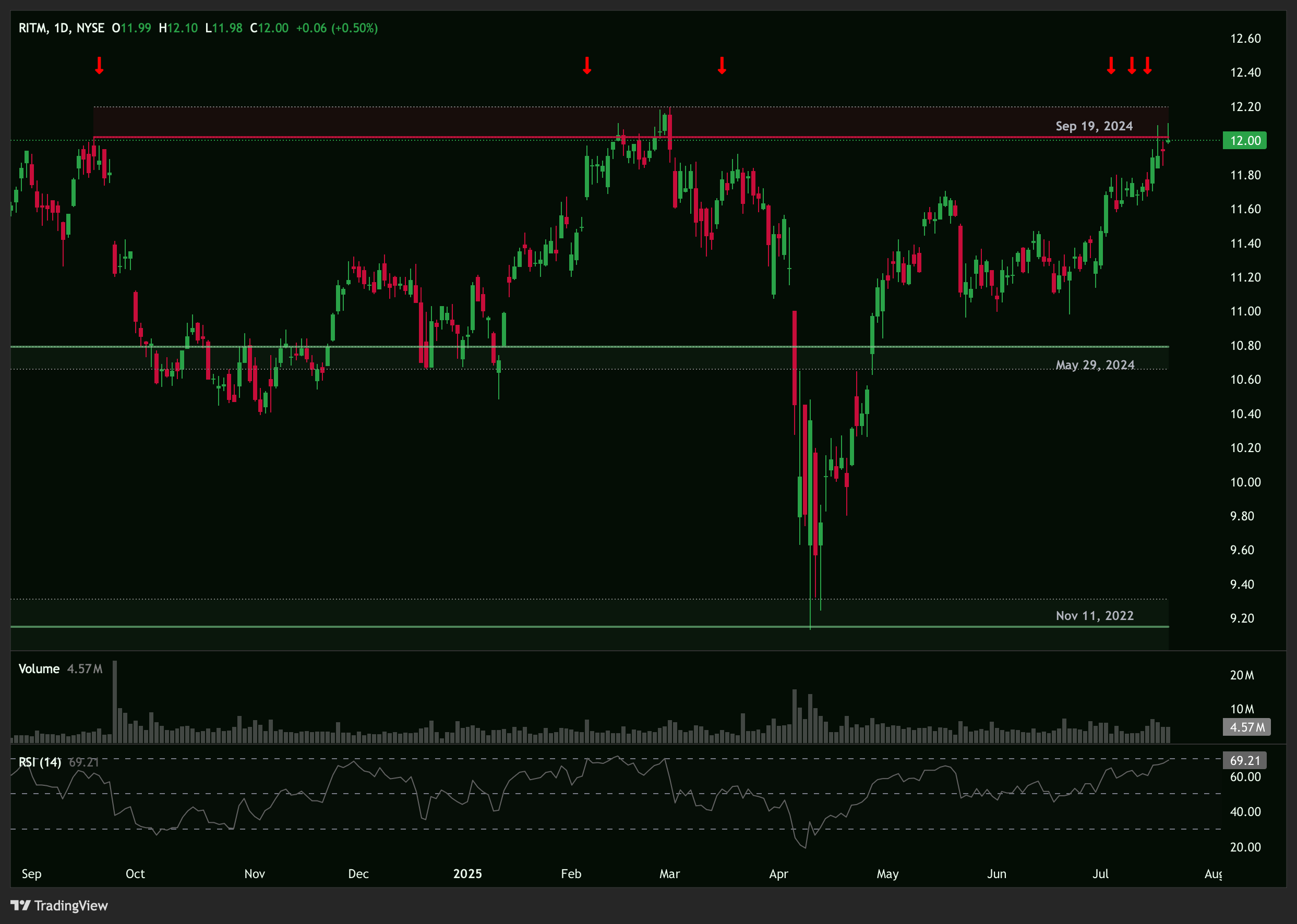This screenshot has height=924, width=1297.
Task: Click the leftmost red down arrow marker
Action: (x=99, y=65)
